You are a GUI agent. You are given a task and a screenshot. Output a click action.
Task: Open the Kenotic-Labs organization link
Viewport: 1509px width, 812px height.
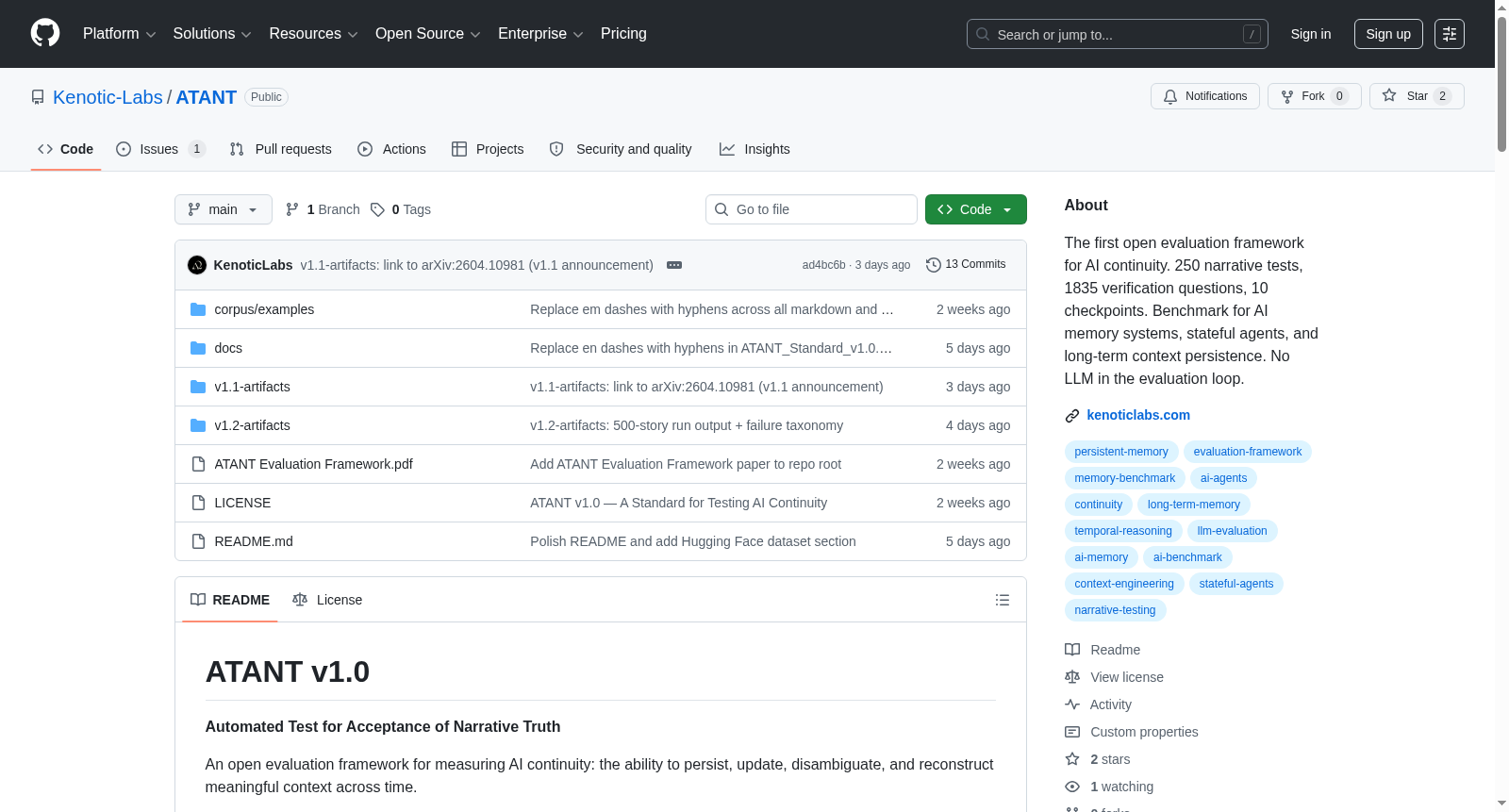point(108,97)
